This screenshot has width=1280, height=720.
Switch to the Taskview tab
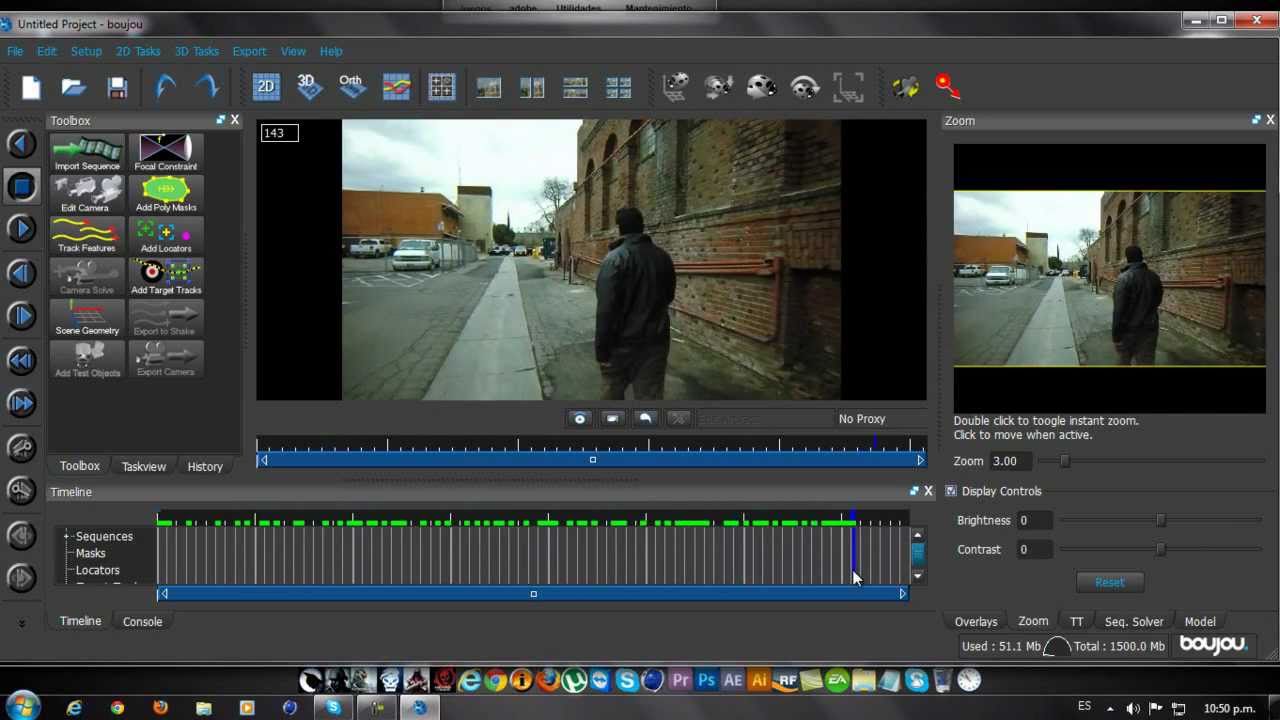143,465
